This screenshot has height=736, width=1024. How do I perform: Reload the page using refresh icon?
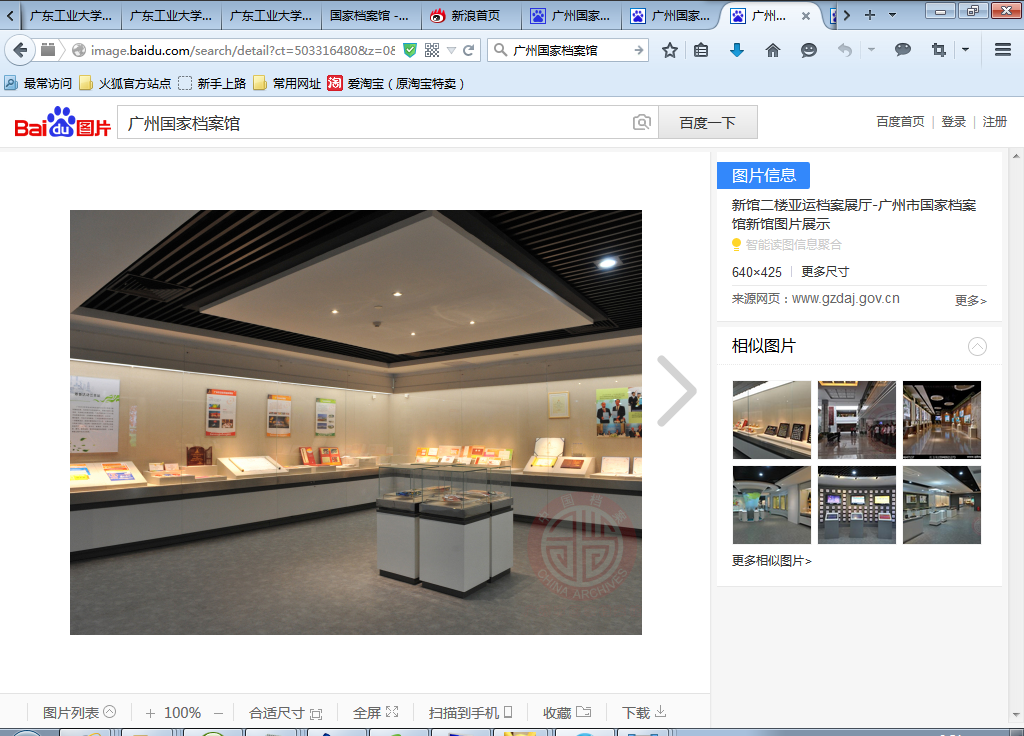click(468, 50)
